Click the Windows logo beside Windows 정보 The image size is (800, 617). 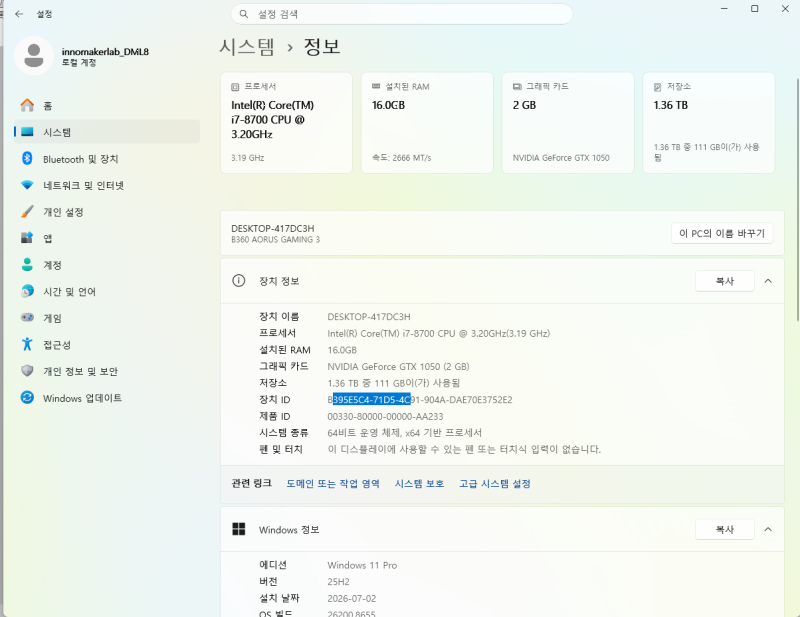coord(238,529)
